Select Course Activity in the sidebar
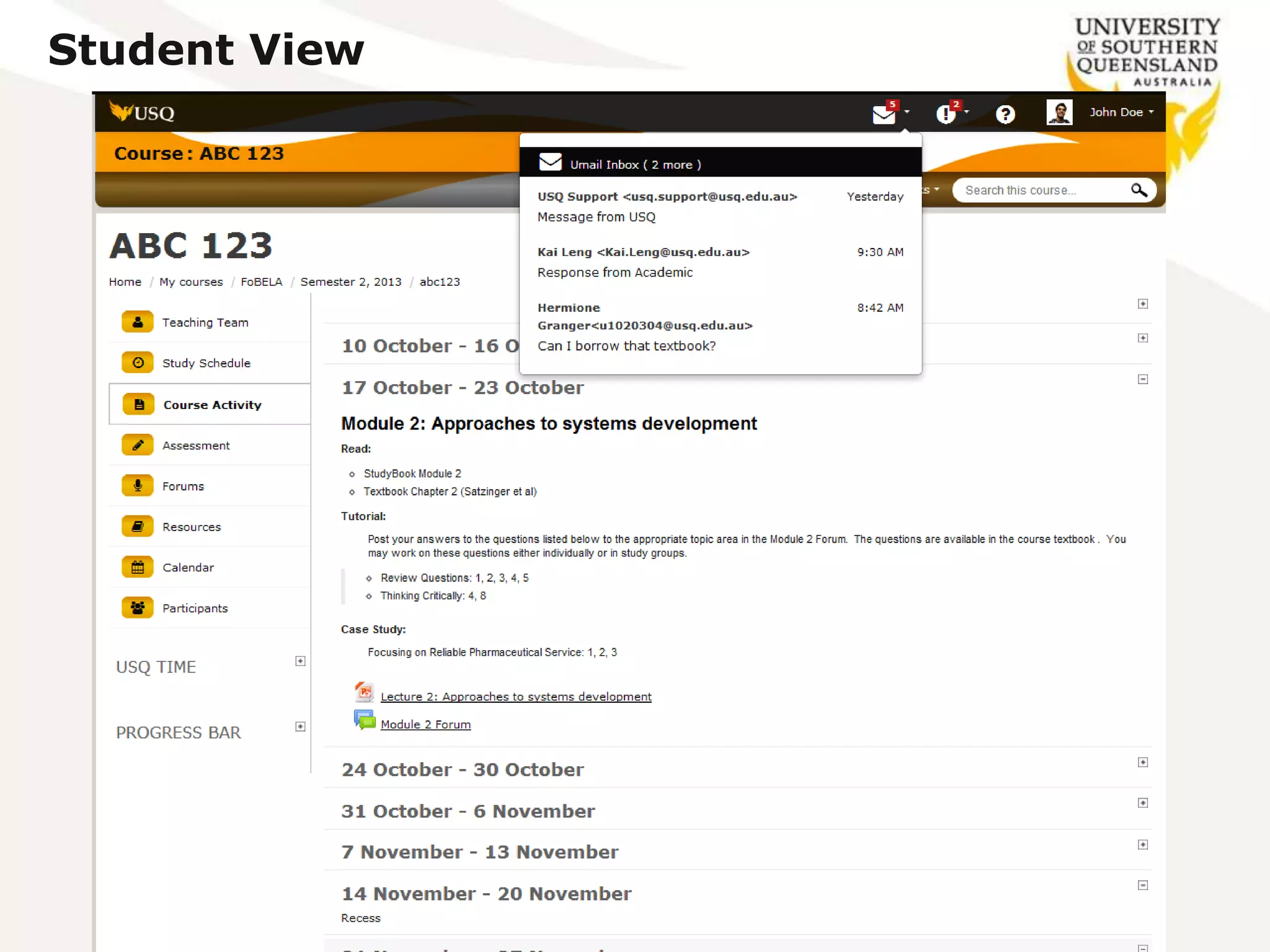The width and height of the screenshot is (1270, 952). [212, 405]
